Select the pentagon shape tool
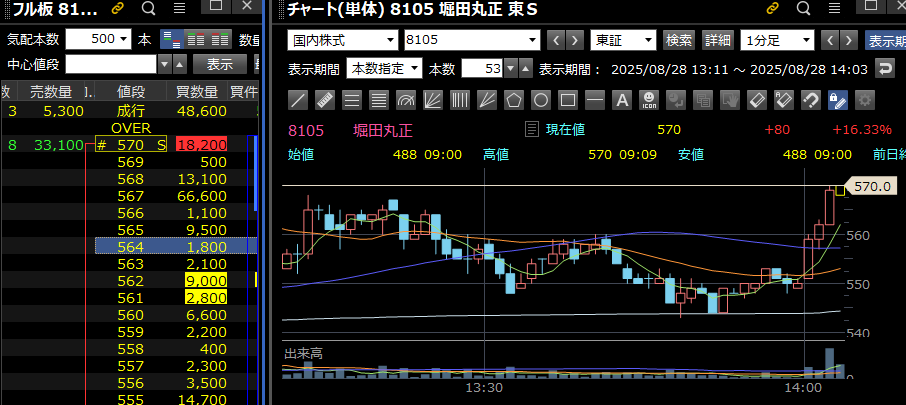Viewport: 906px width, 405px height. 514,101
